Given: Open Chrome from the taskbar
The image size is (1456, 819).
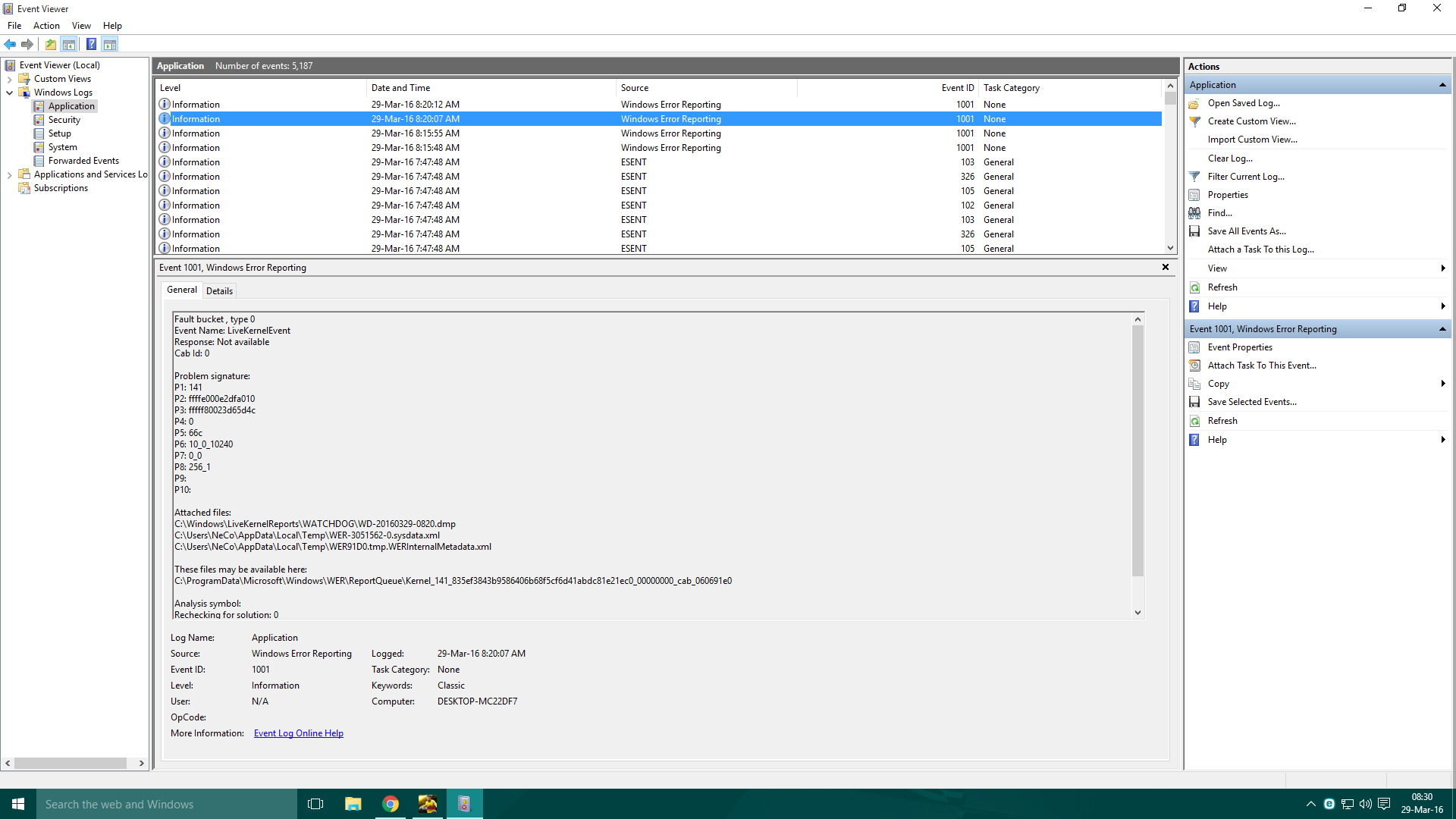Looking at the screenshot, I should (x=391, y=804).
